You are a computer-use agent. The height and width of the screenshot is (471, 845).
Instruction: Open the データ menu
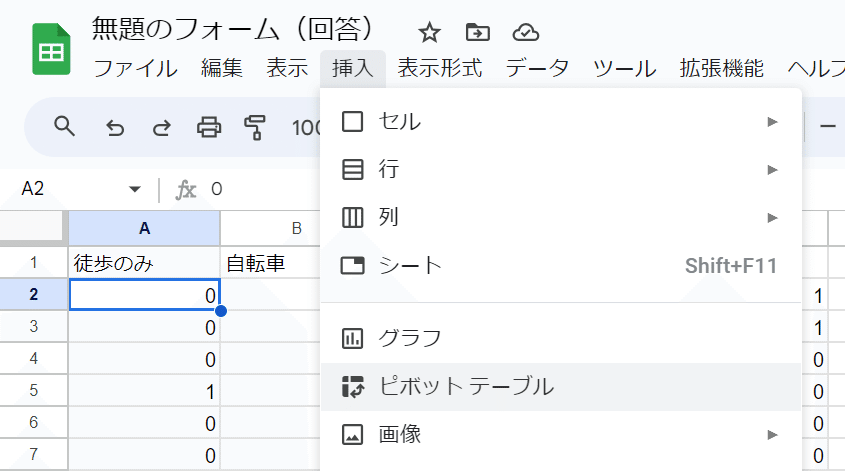pyautogui.click(x=537, y=69)
